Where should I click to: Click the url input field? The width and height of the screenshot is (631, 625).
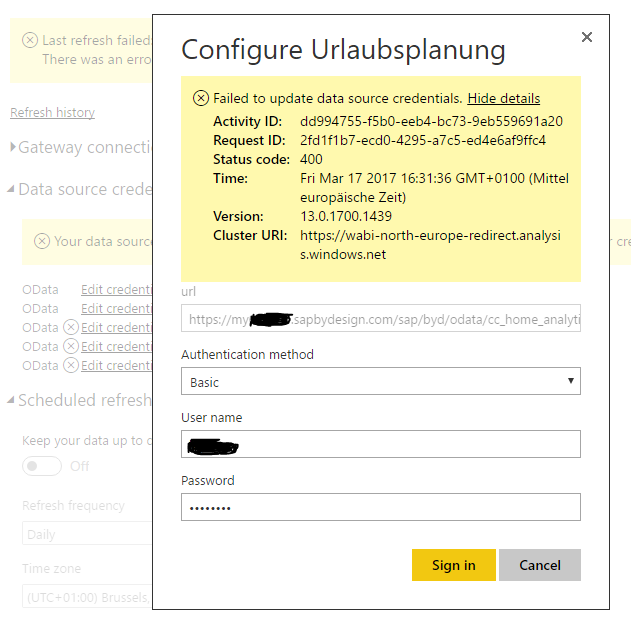coord(381,318)
